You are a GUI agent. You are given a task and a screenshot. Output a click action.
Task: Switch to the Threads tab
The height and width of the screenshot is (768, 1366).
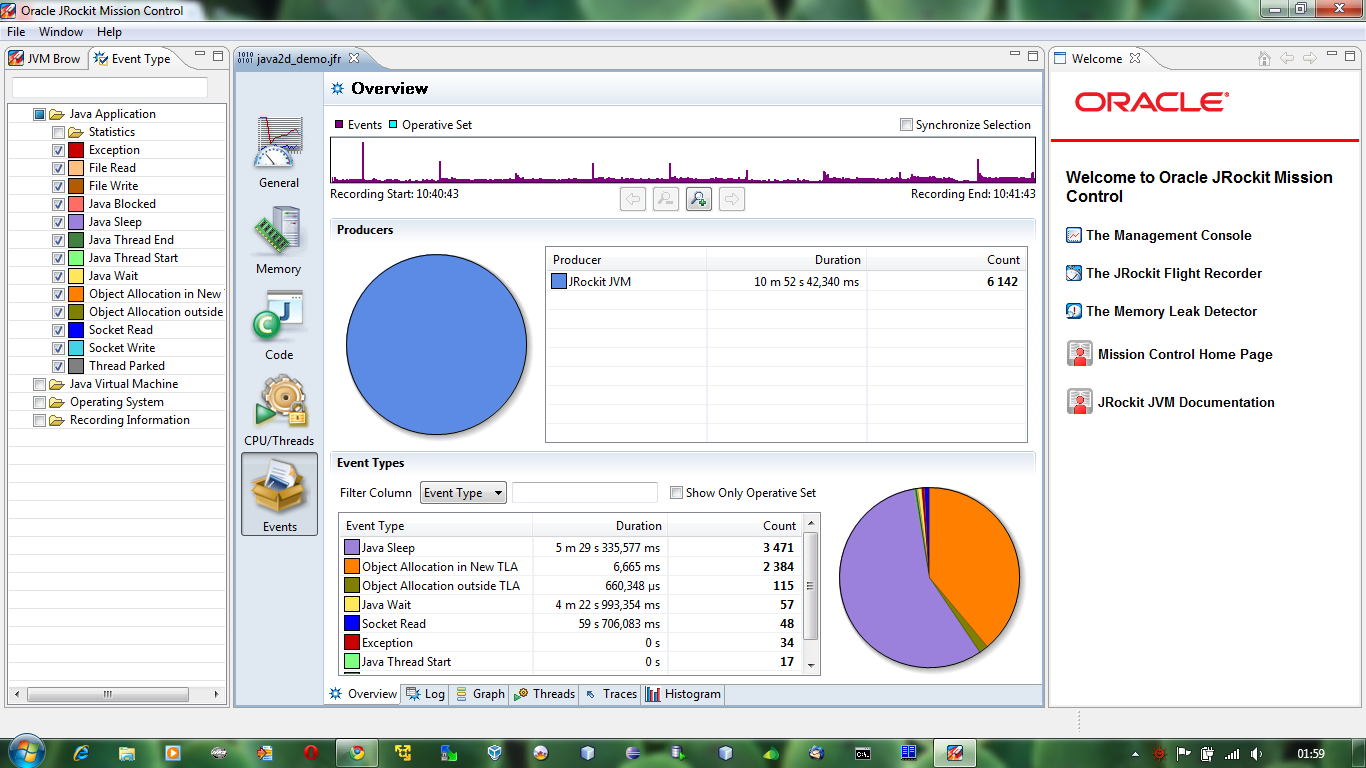point(545,694)
